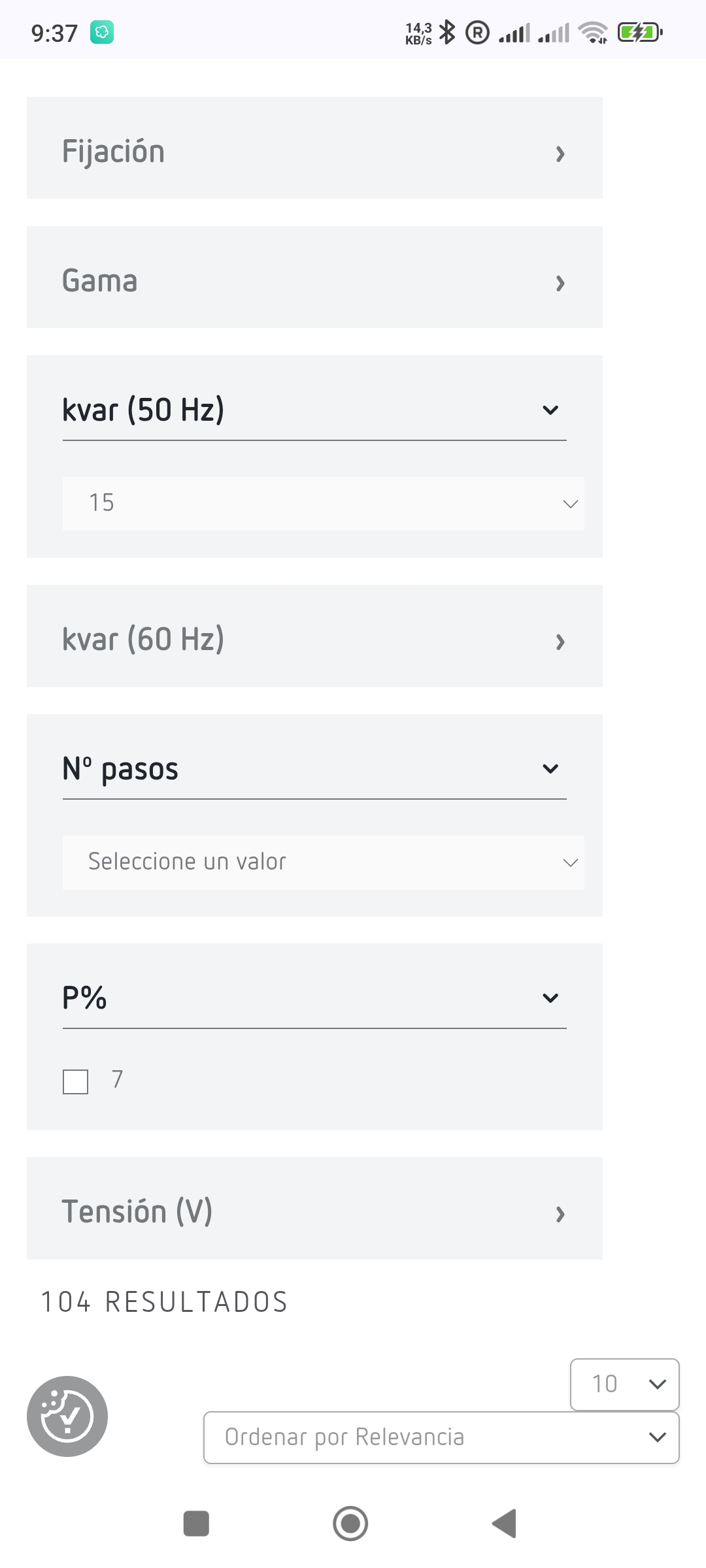Screen dimensions: 706x1568
Task: Tap the green app notification icon
Action: coord(101,32)
